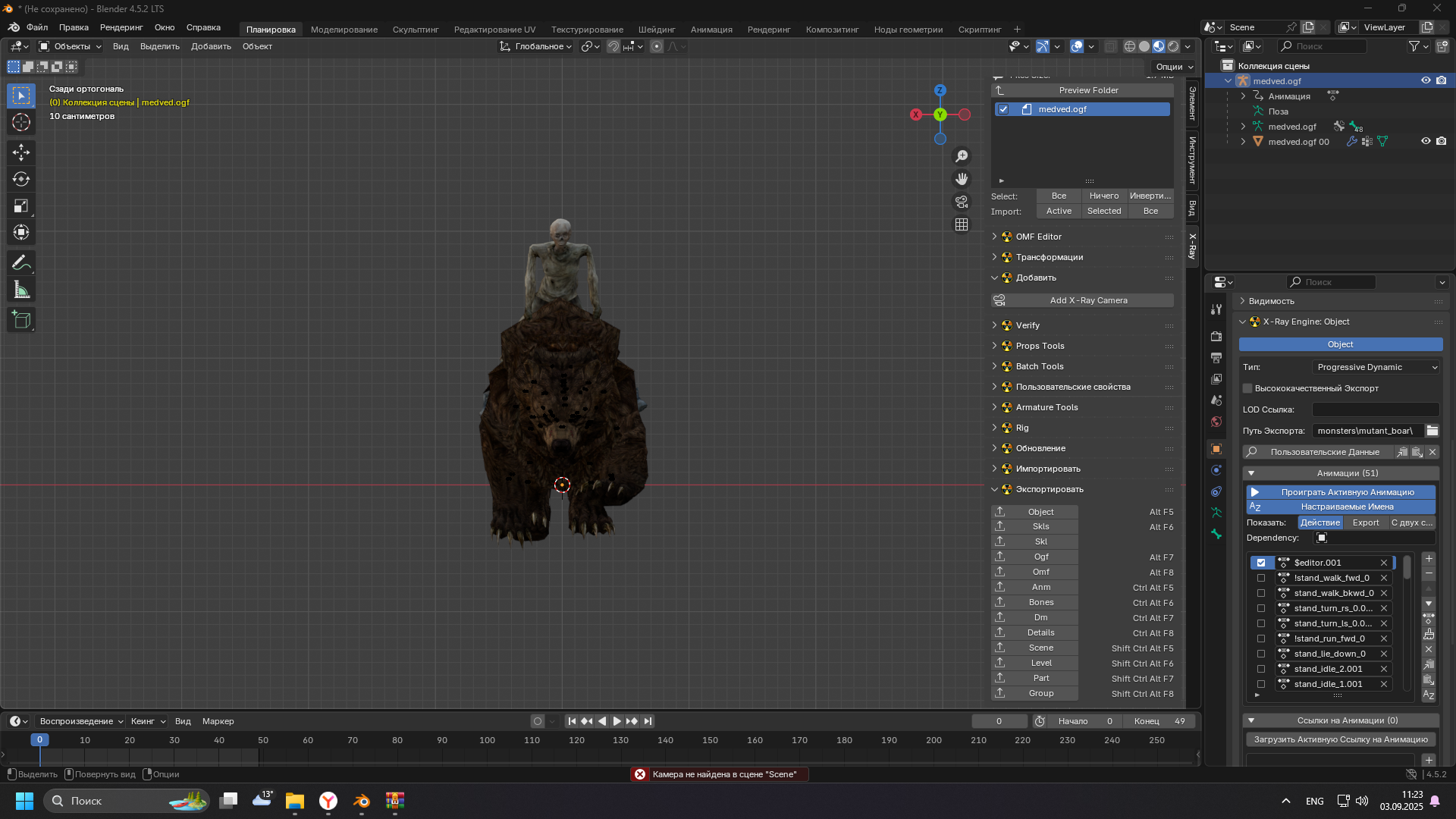Toggle camera view gizmo icon

click(x=962, y=202)
